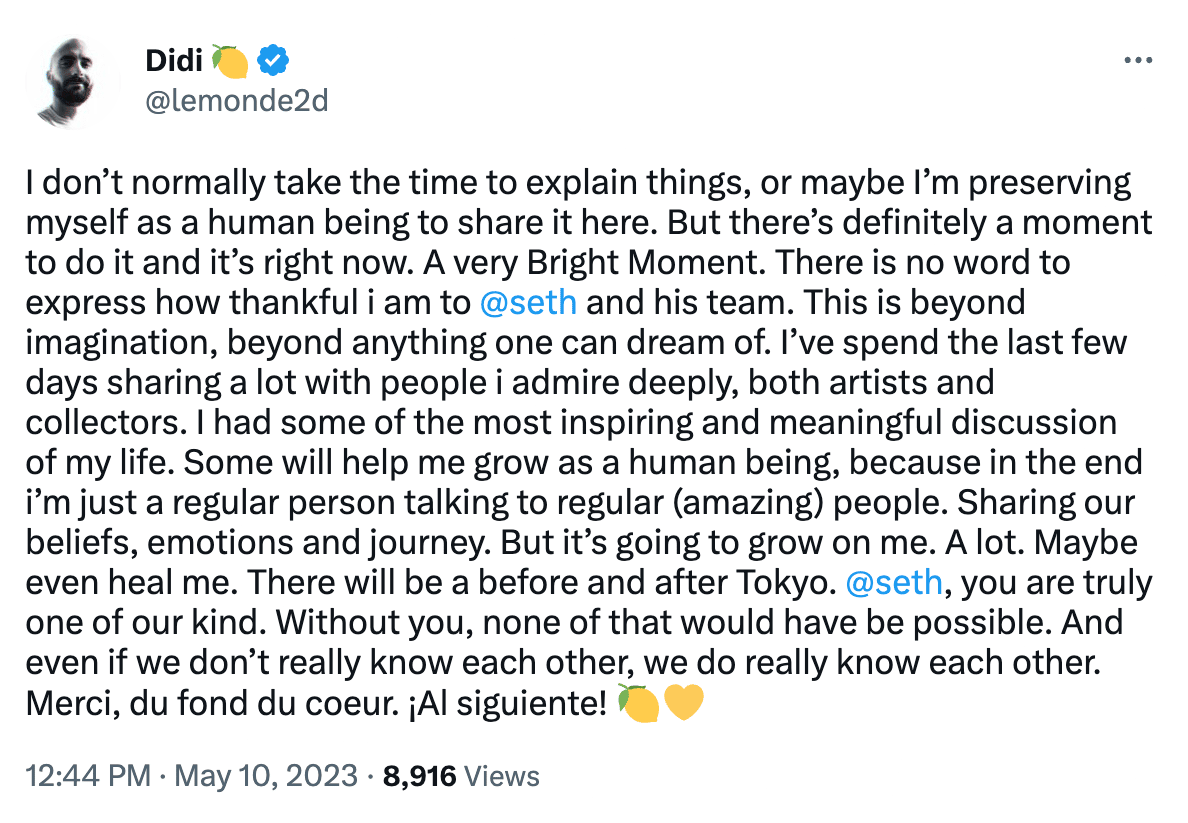Open the 8,916 view count number

[x=420, y=776]
